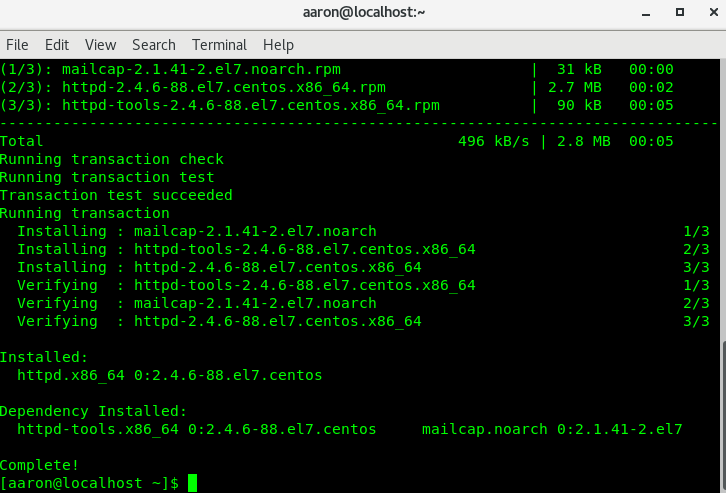Click 'Verifying : mailcap-2.1.41-2.el7.noarch' line
726x493 pixels.
pyautogui.click(x=197, y=303)
